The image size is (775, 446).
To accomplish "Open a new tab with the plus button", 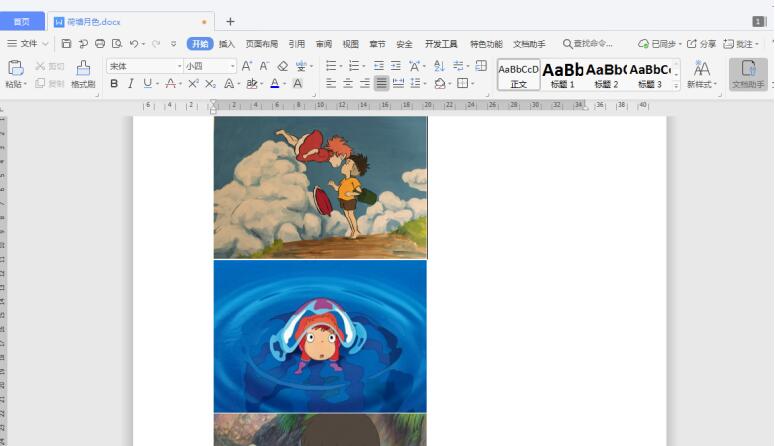I will point(230,22).
